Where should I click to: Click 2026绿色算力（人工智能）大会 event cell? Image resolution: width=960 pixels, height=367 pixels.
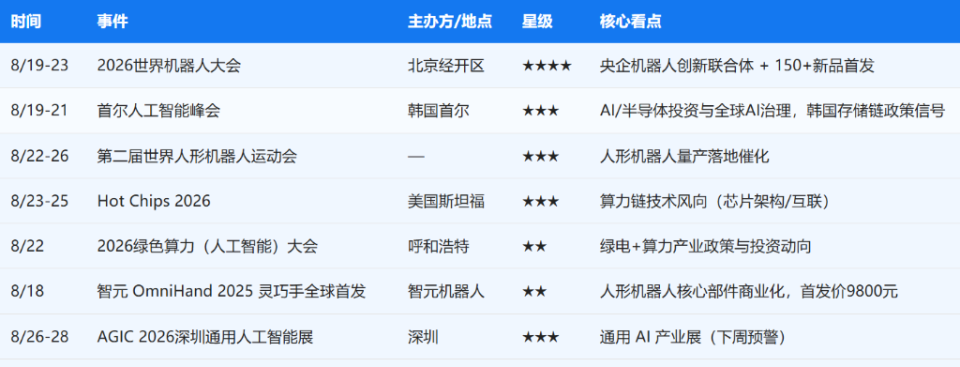click(x=208, y=247)
